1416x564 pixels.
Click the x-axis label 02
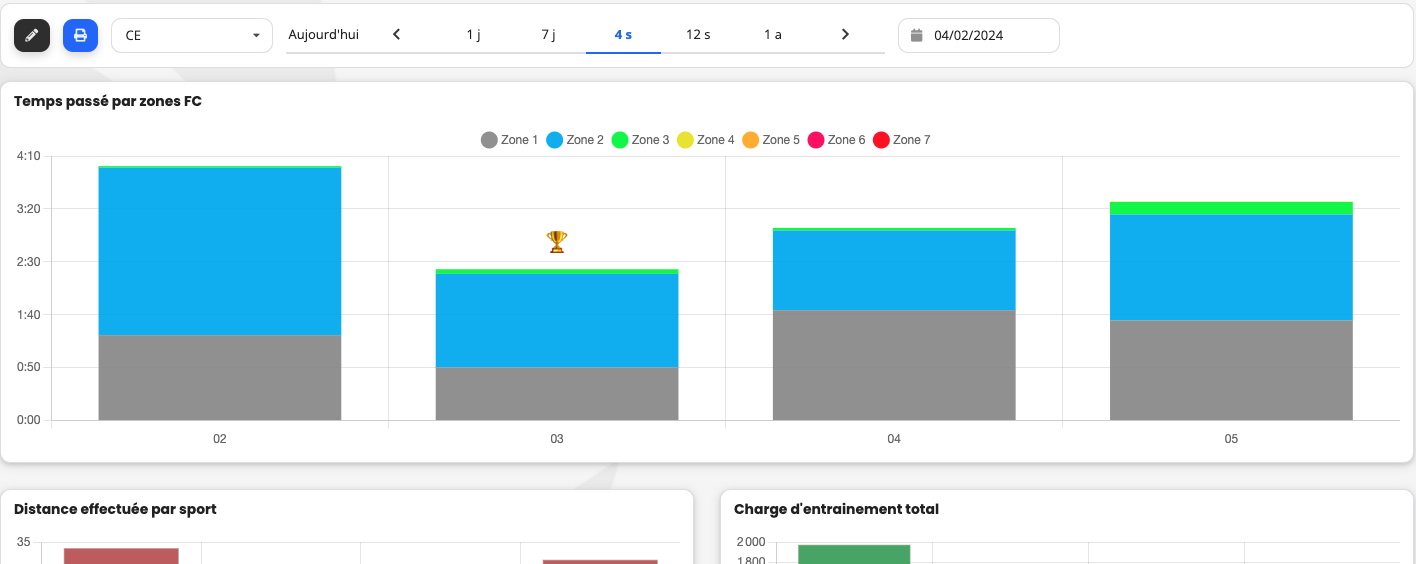(x=220, y=439)
